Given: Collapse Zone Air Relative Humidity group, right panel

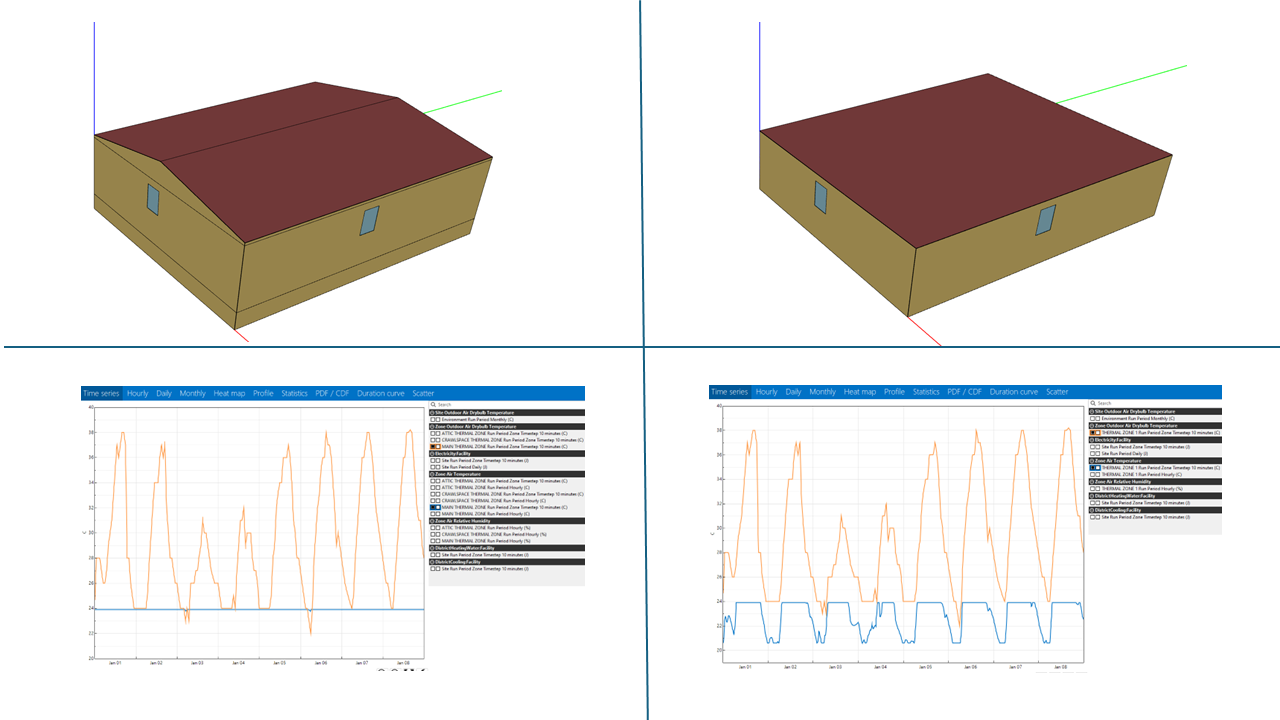Looking at the screenshot, I should click(1092, 482).
